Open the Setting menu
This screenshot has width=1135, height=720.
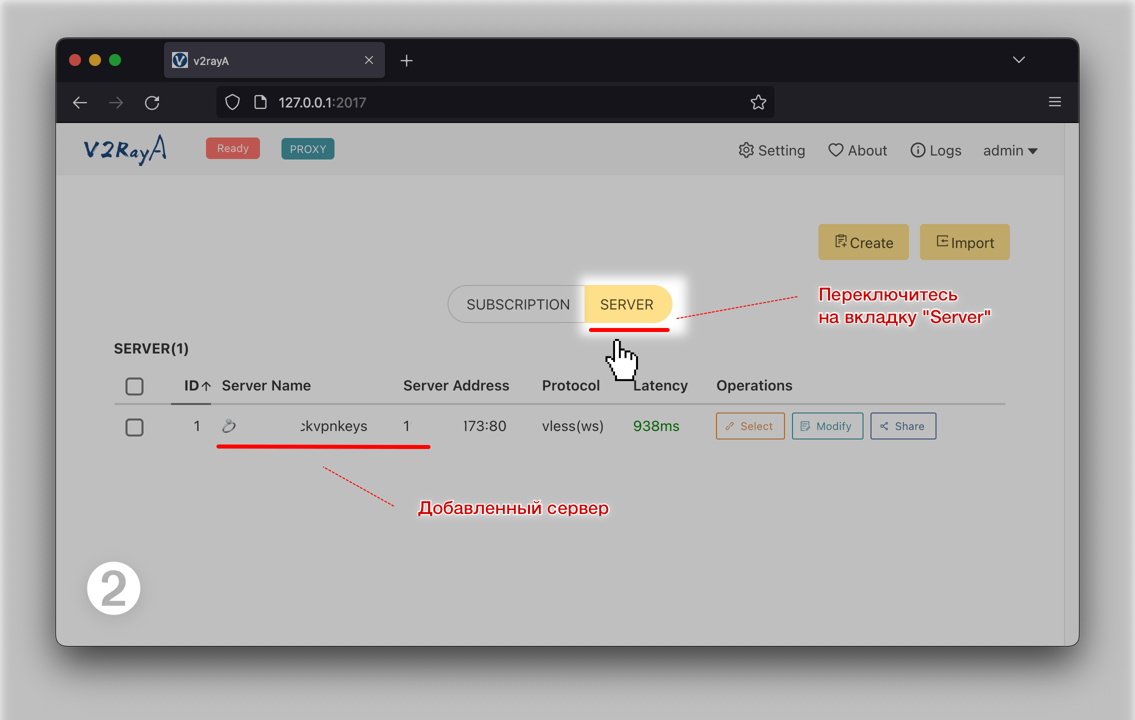click(x=771, y=150)
